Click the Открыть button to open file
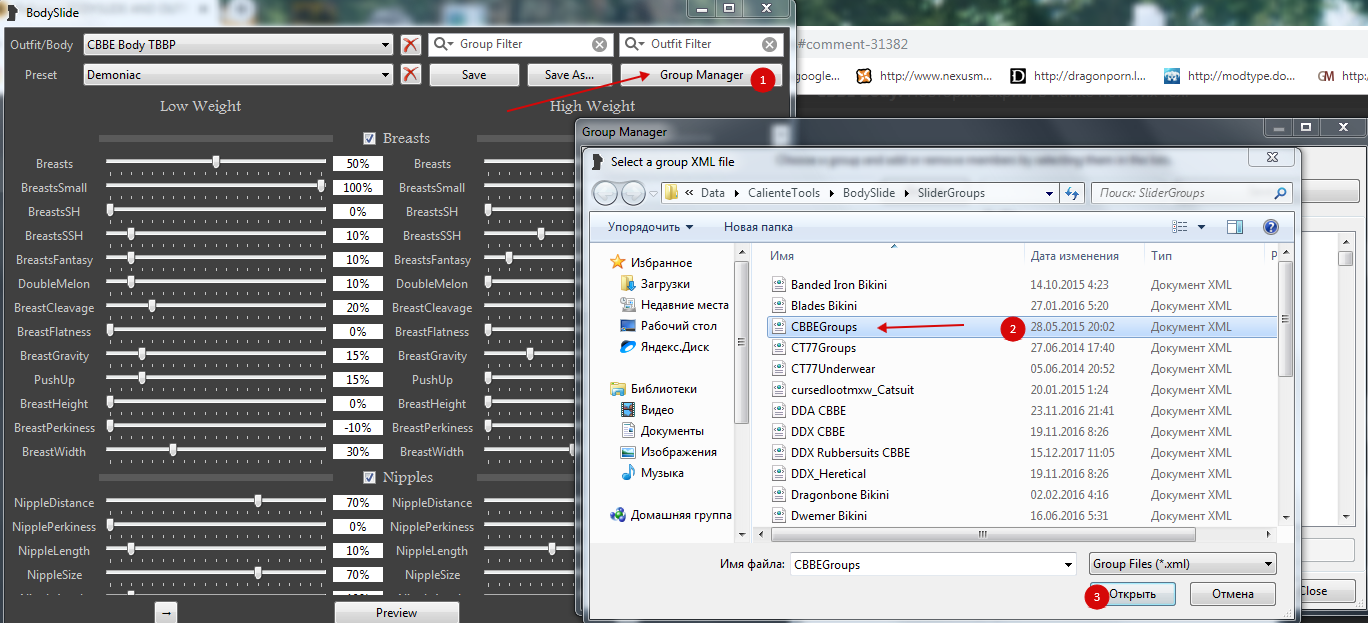 pos(1132,594)
